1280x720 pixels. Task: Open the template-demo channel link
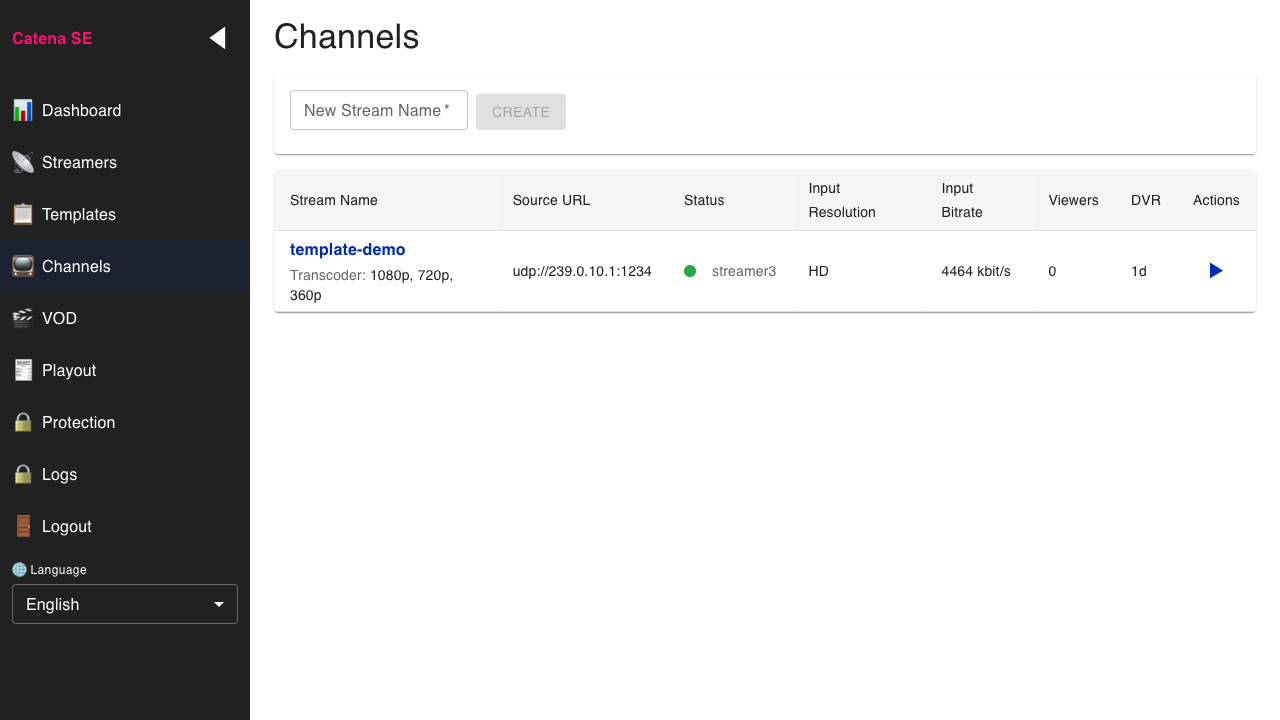[x=347, y=249]
